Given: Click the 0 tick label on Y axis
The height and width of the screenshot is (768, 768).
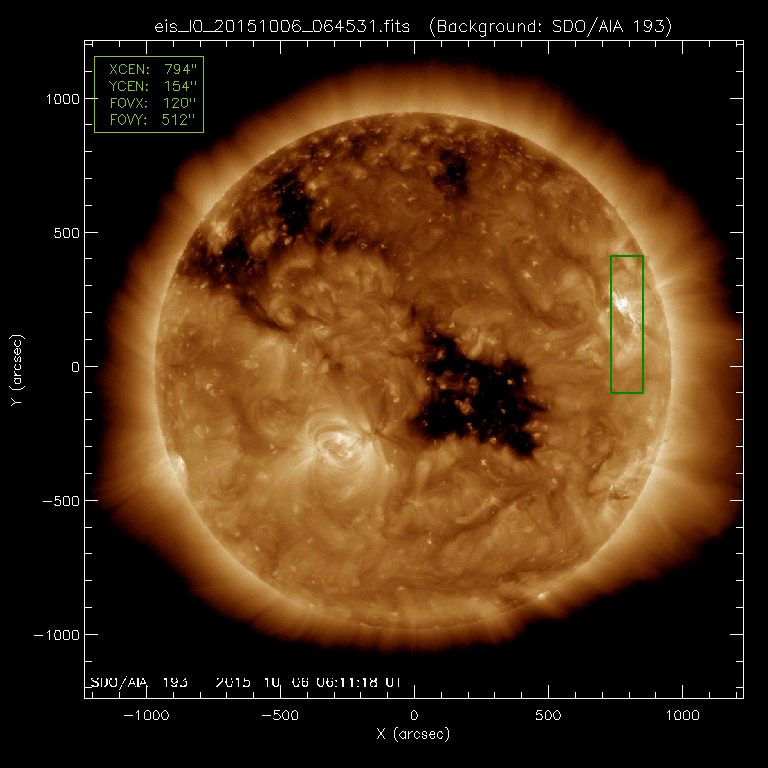Looking at the screenshot, I should [72, 366].
